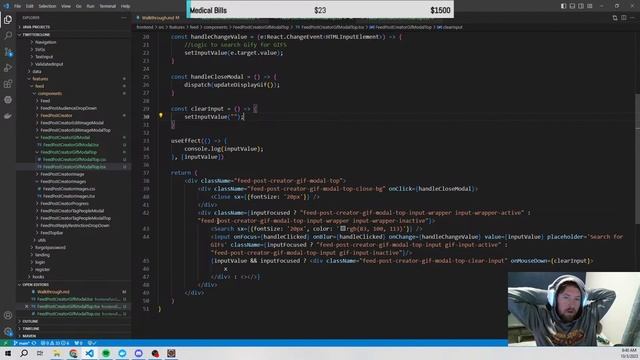The image size is (640, 360).
Task: Open the Manage gear at activity bar bottom
Action: click(8, 331)
